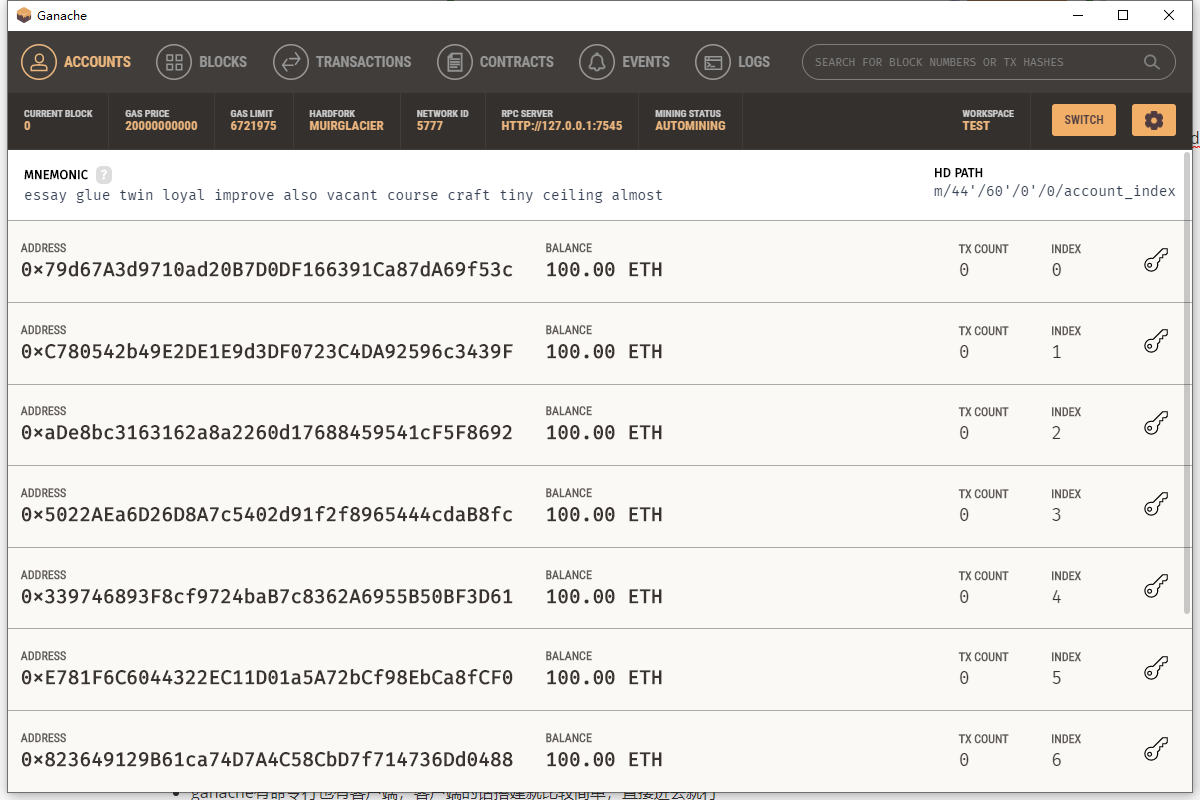Show private key for account index 3
The image size is (1200, 800).
pos(1156,506)
